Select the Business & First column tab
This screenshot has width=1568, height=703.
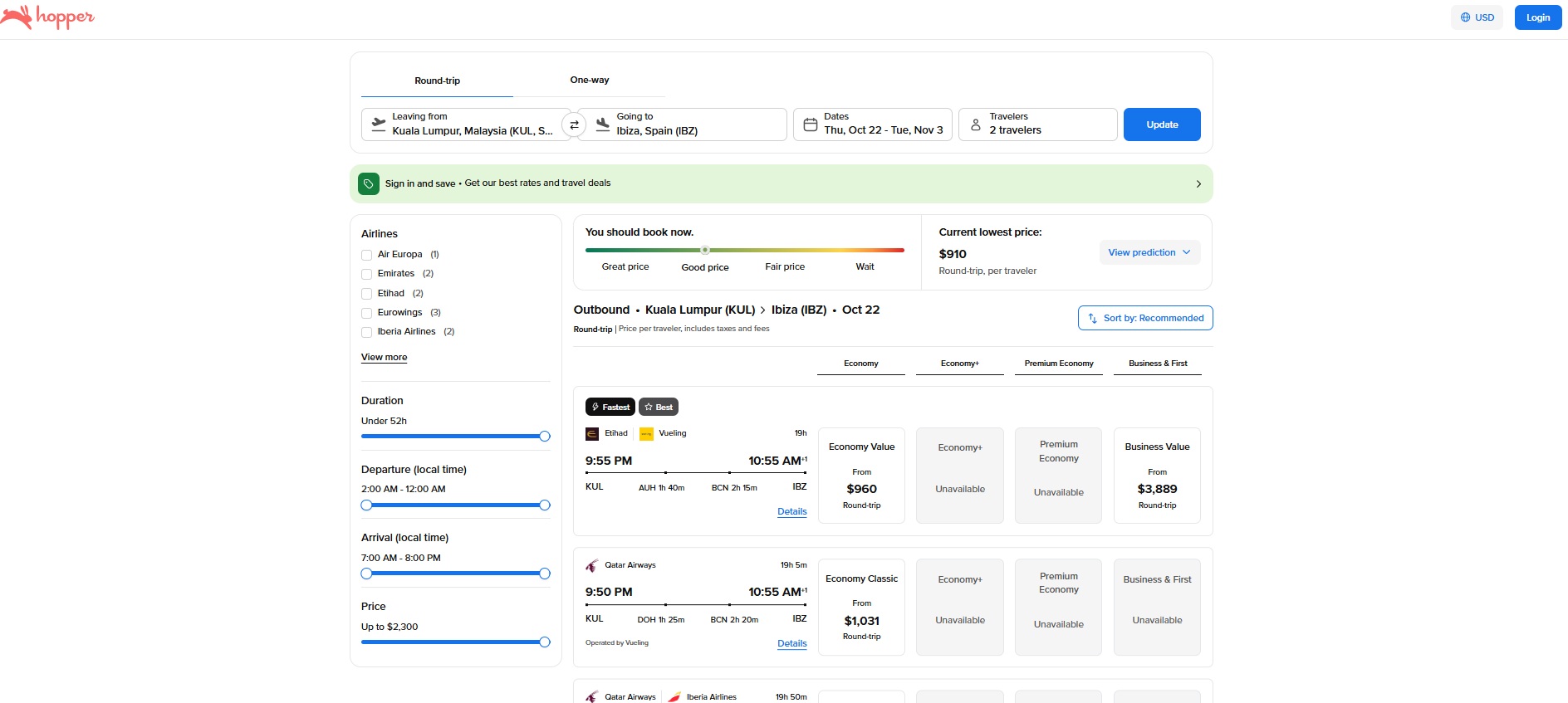[x=1158, y=364]
